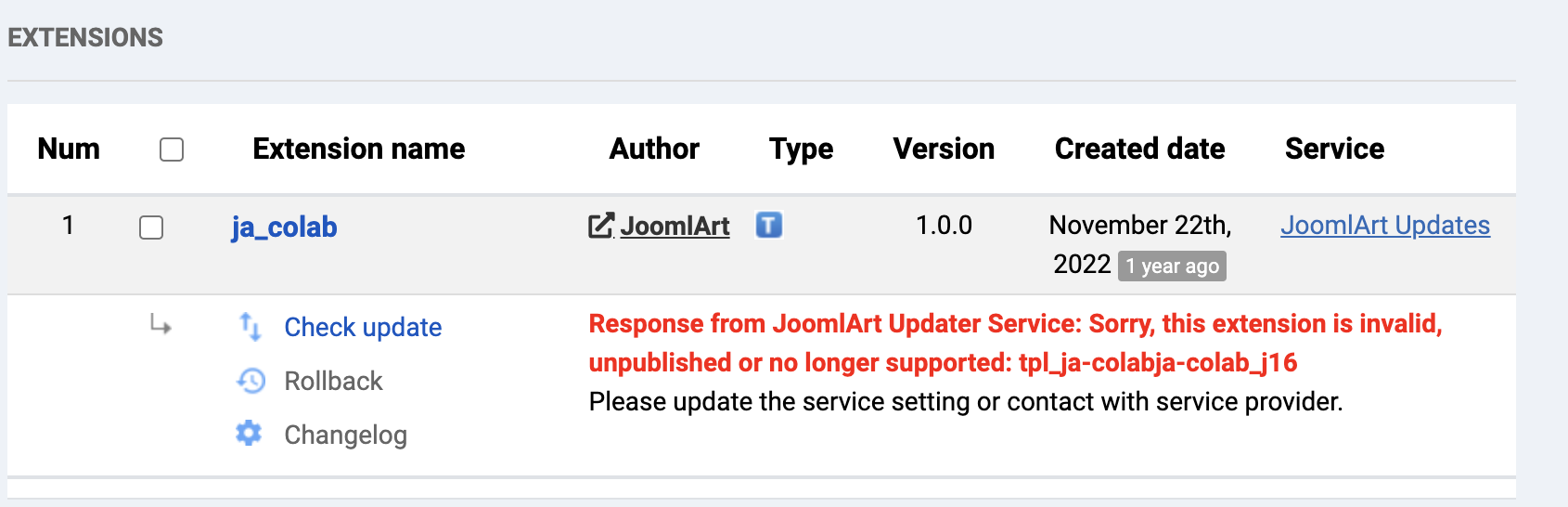Click the Created date column header
1568x507 pixels.
(x=1139, y=149)
